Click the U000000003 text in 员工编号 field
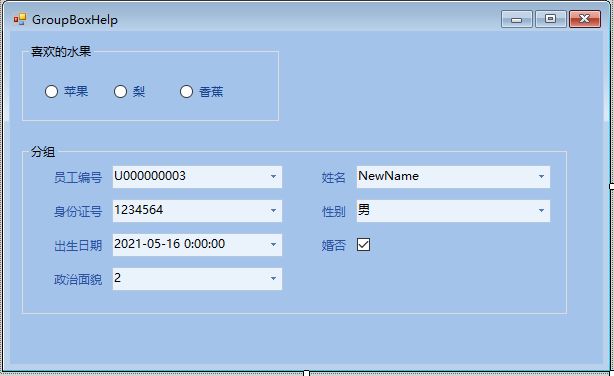Image resolution: width=614 pixels, height=376 pixels. 150,176
